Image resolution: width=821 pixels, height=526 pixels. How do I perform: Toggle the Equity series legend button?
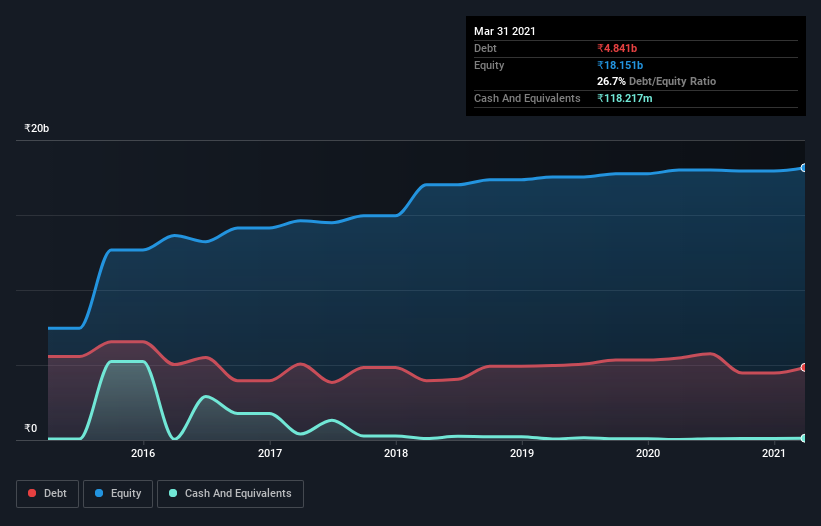click(x=118, y=494)
